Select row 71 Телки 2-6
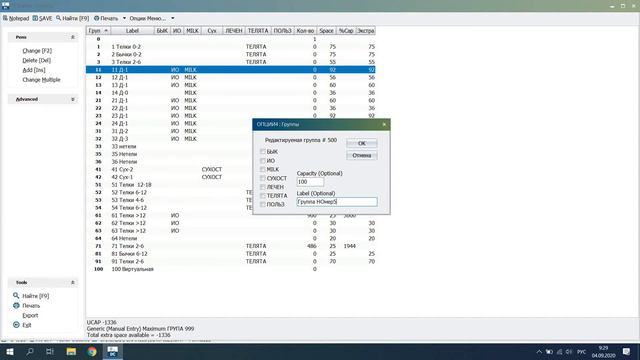 (230, 246)
